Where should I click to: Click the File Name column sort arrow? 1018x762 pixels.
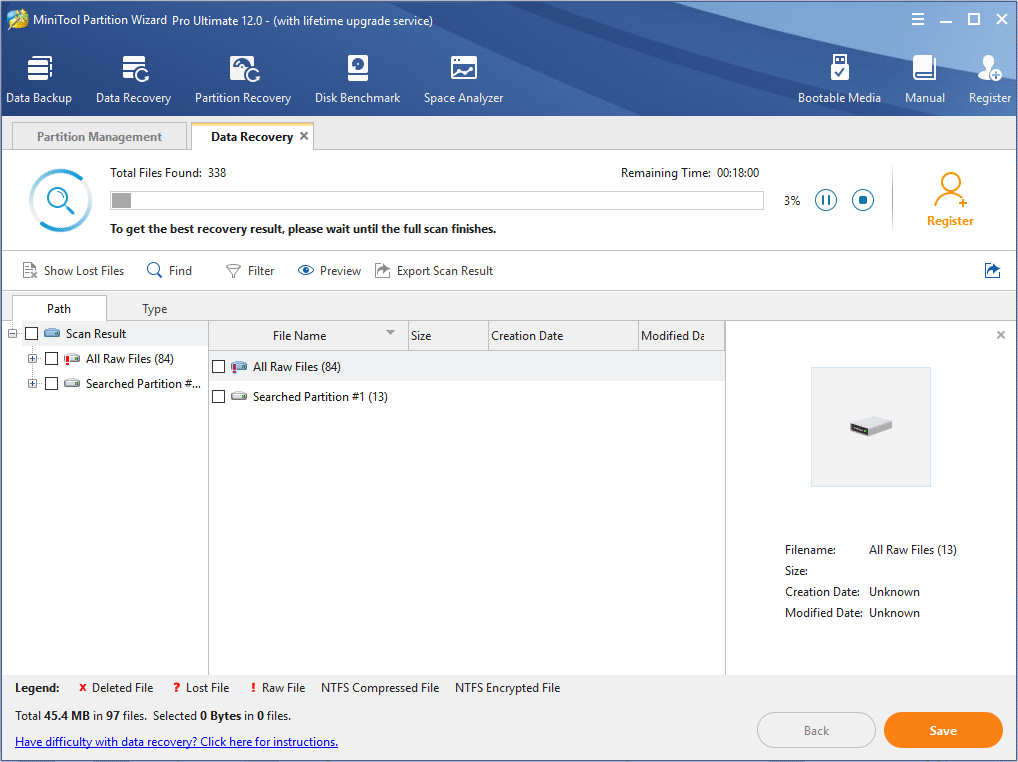(390, 333)
